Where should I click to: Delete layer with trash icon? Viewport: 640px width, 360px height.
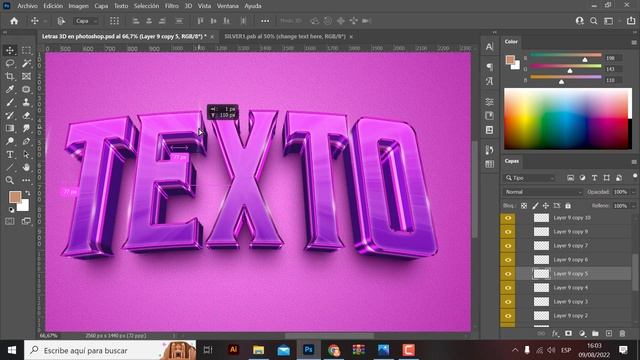pos(622,333)
